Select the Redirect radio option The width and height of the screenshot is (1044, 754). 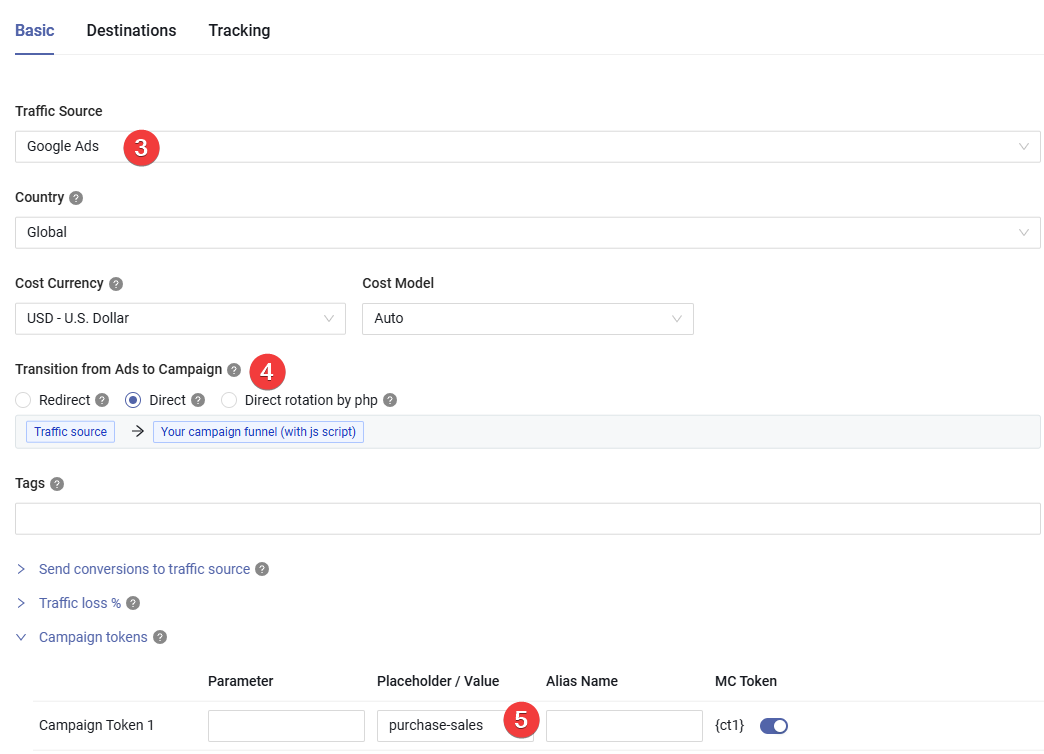(23, 400)
